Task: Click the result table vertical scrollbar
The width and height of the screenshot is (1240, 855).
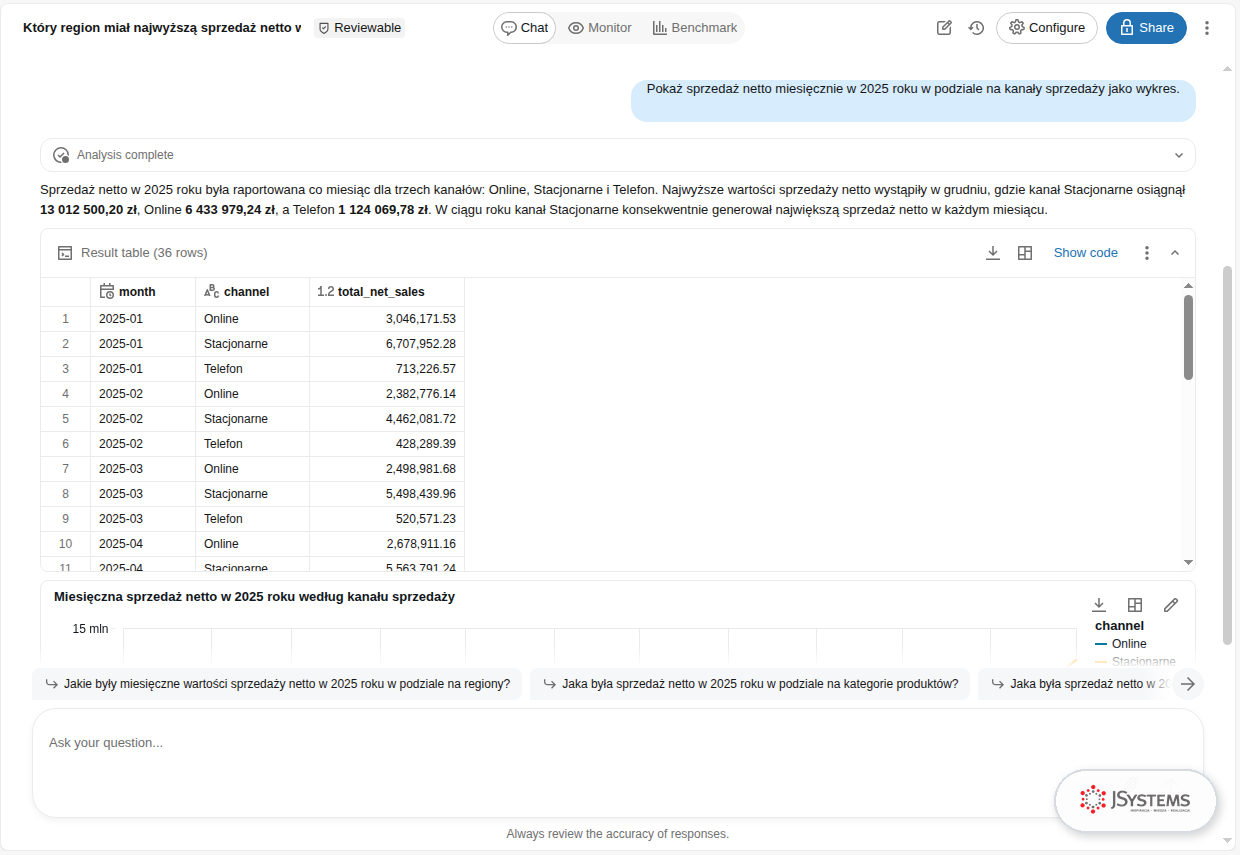Action: tap(1189, 338)
